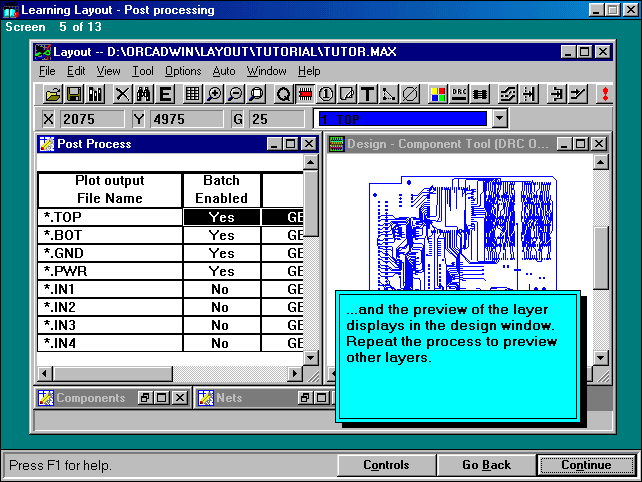Click the Continue button
Viewport: 642px width, 482px height.
586,465
